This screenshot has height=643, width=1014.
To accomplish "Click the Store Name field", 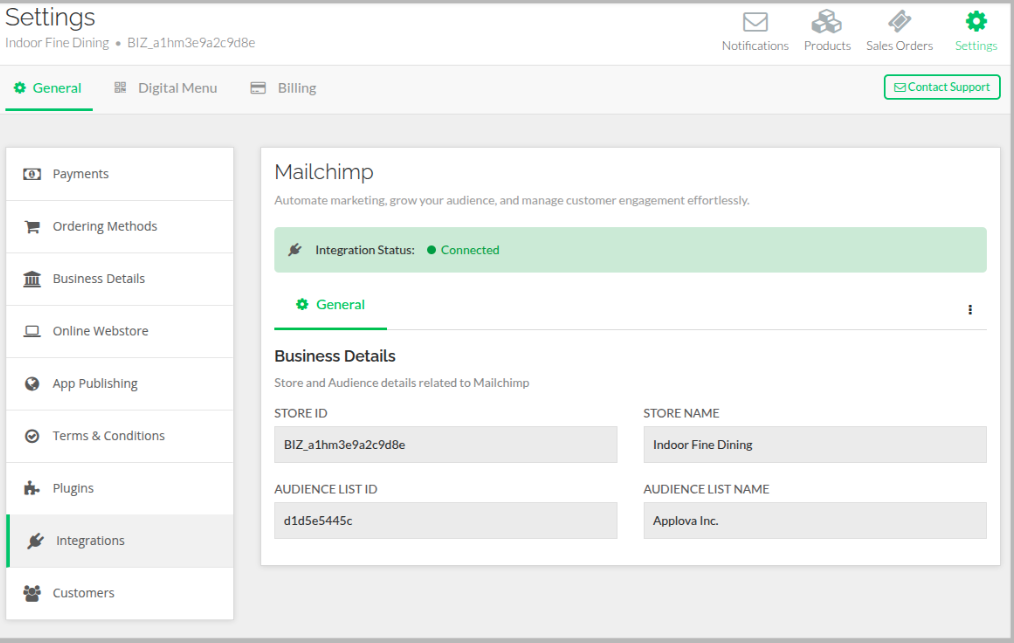I will pos(814,445).
